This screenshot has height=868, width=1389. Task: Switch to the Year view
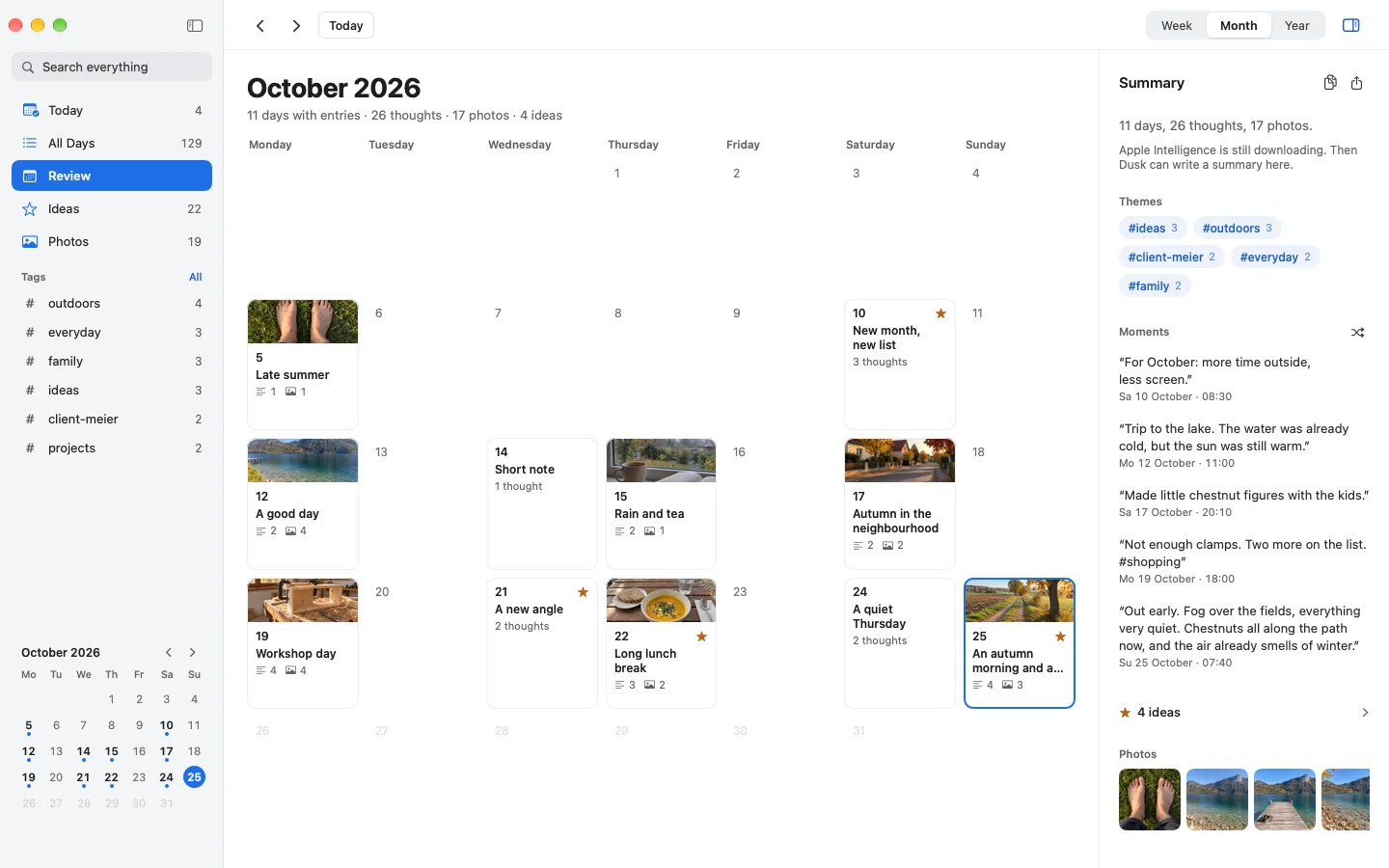pyautogui.click(x=1297, y=26)
